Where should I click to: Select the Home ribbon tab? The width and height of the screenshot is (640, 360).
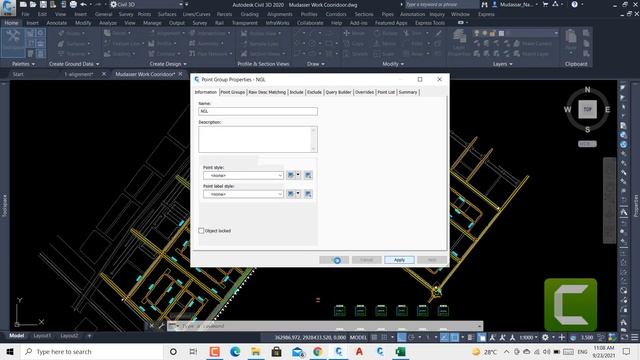pyautogui.click(x=11, y=23)
